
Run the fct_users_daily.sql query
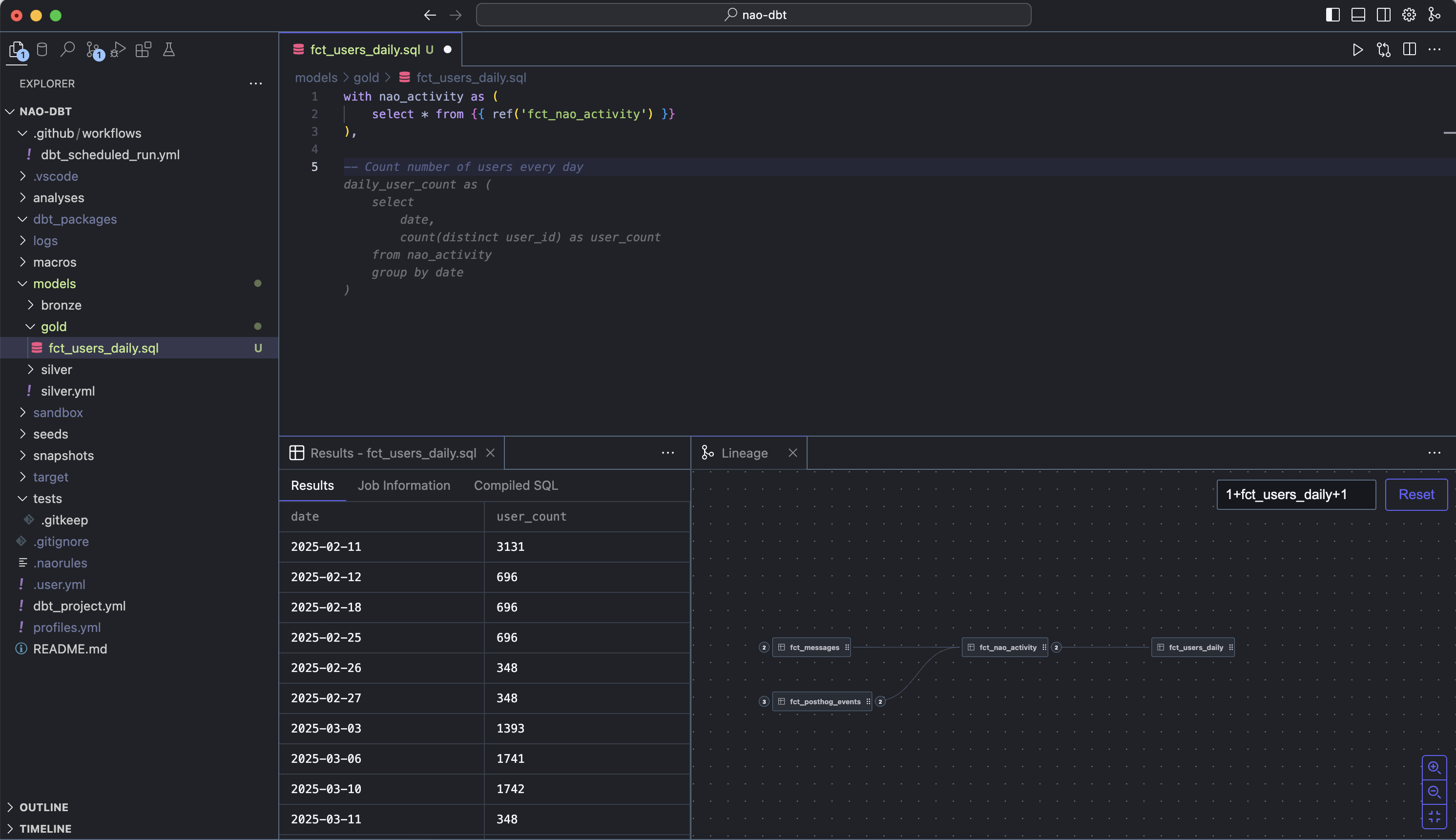[1357, 50]
